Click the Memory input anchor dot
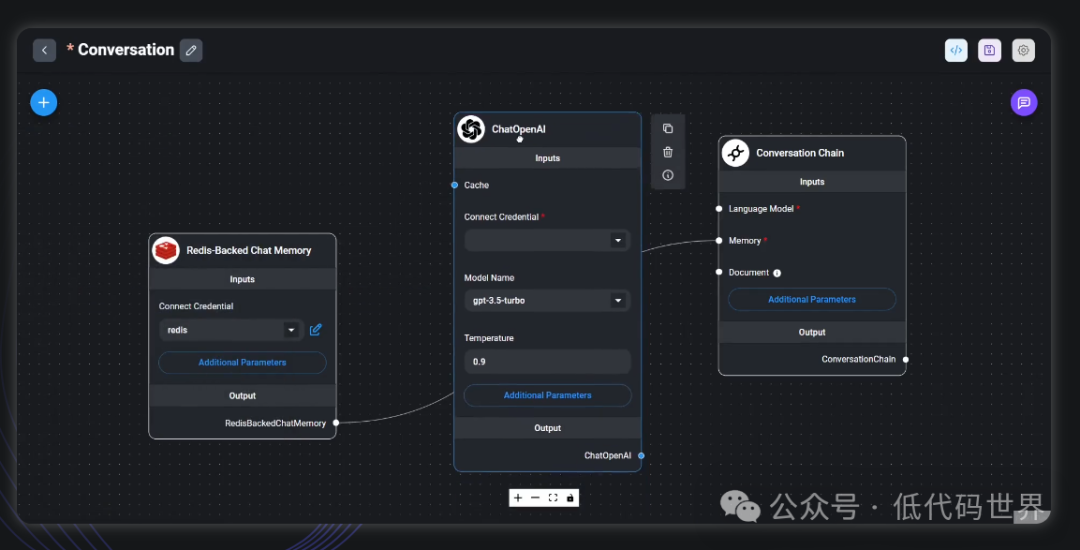Viewport: 1080px width, 550px height. pyautogui.click(x=719, y=241)
